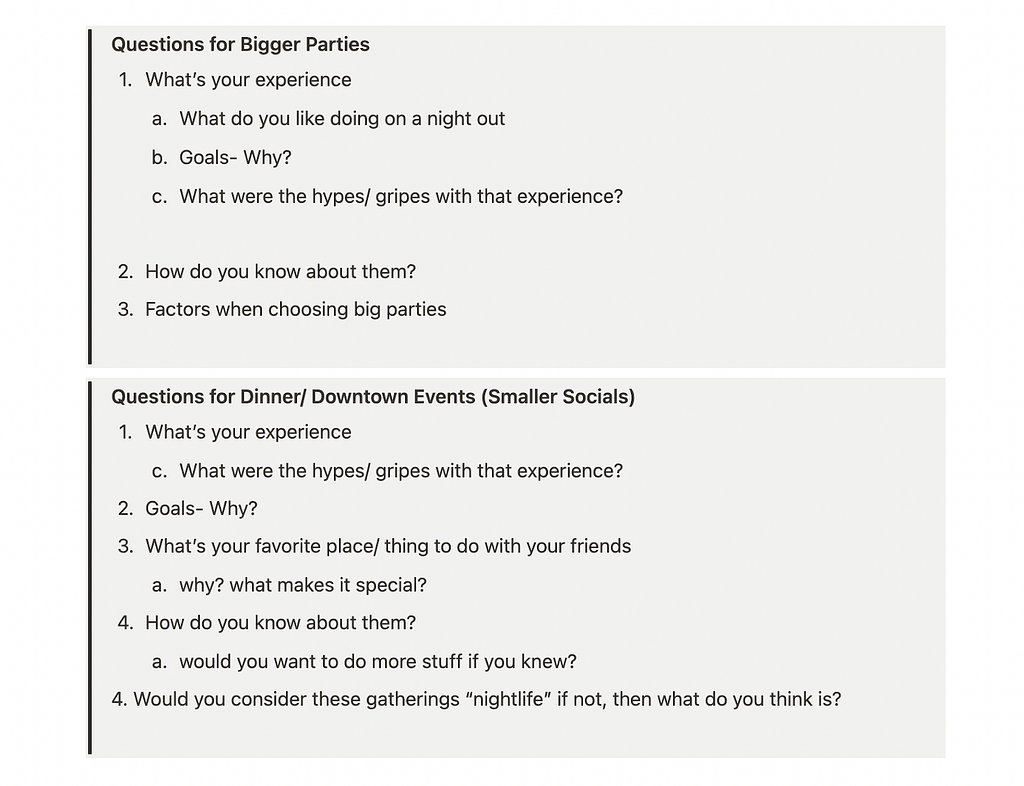Image resolution: width=1024 pixels, height=786 pixels.
Task: Click the 'Questions for Bigger Parties' heading
Action: click(240, 44)
